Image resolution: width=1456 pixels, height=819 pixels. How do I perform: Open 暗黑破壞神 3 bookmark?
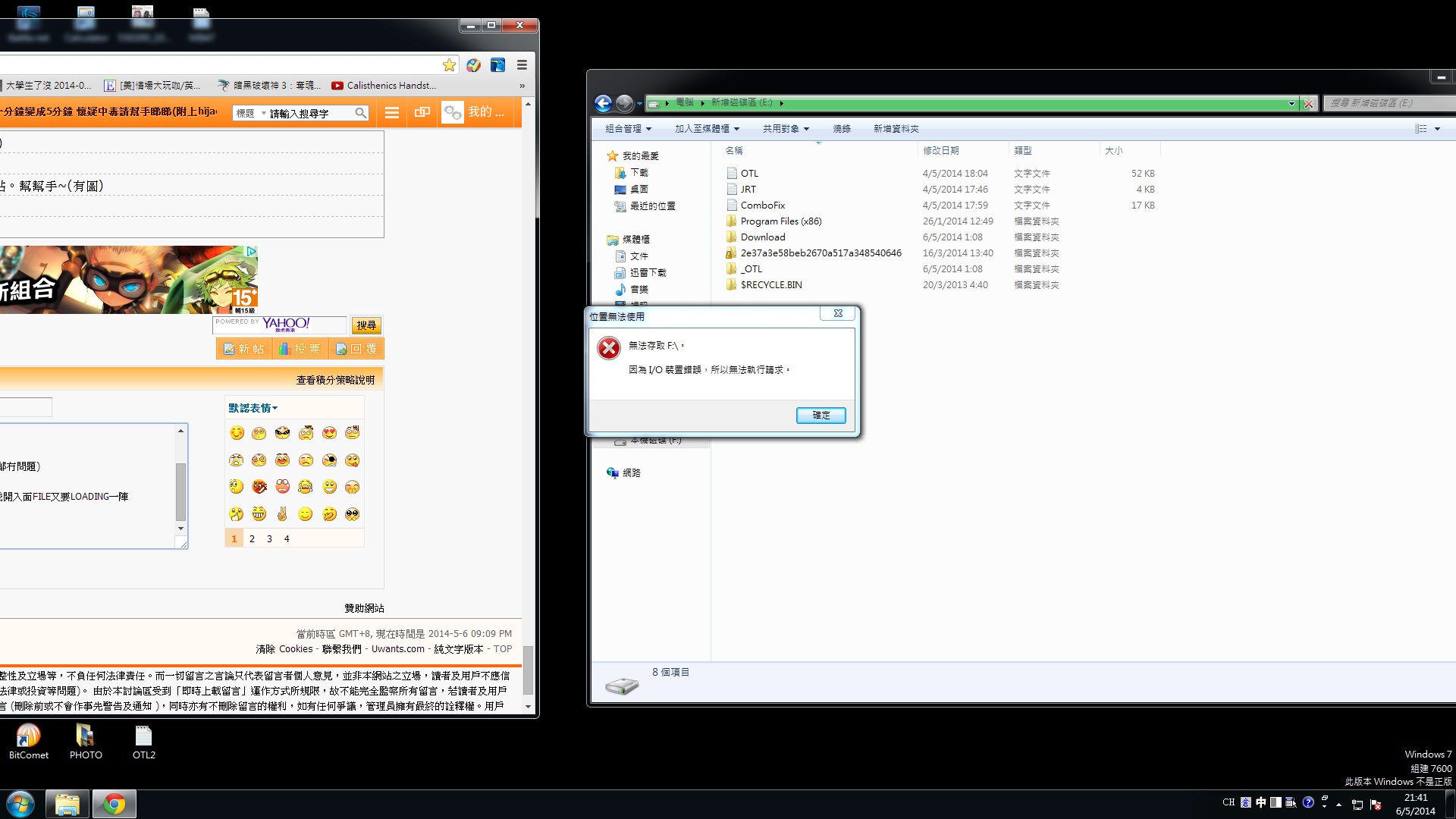coord(269,86)
